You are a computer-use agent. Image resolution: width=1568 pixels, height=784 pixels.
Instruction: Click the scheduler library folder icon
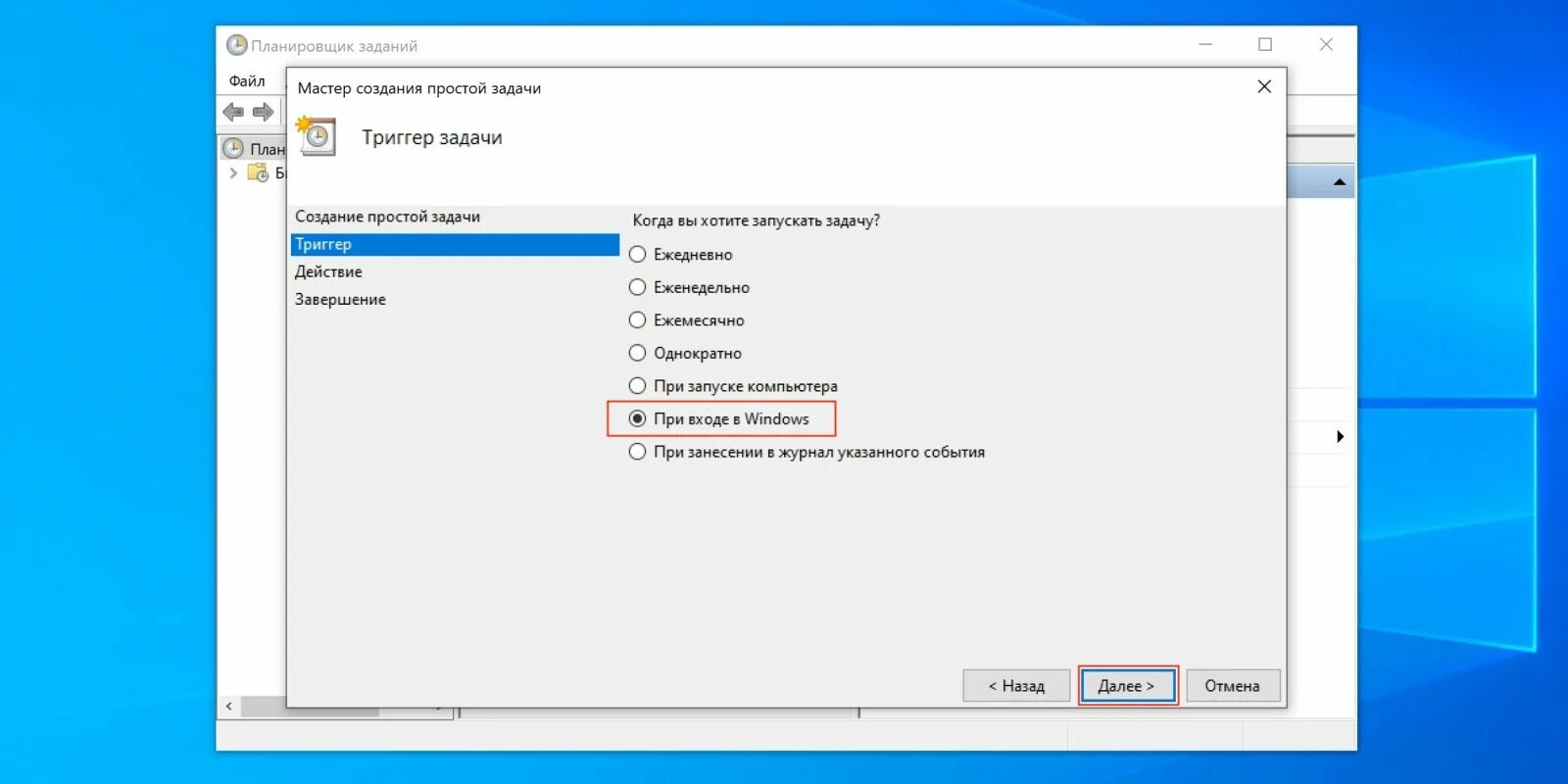(258, 173)
